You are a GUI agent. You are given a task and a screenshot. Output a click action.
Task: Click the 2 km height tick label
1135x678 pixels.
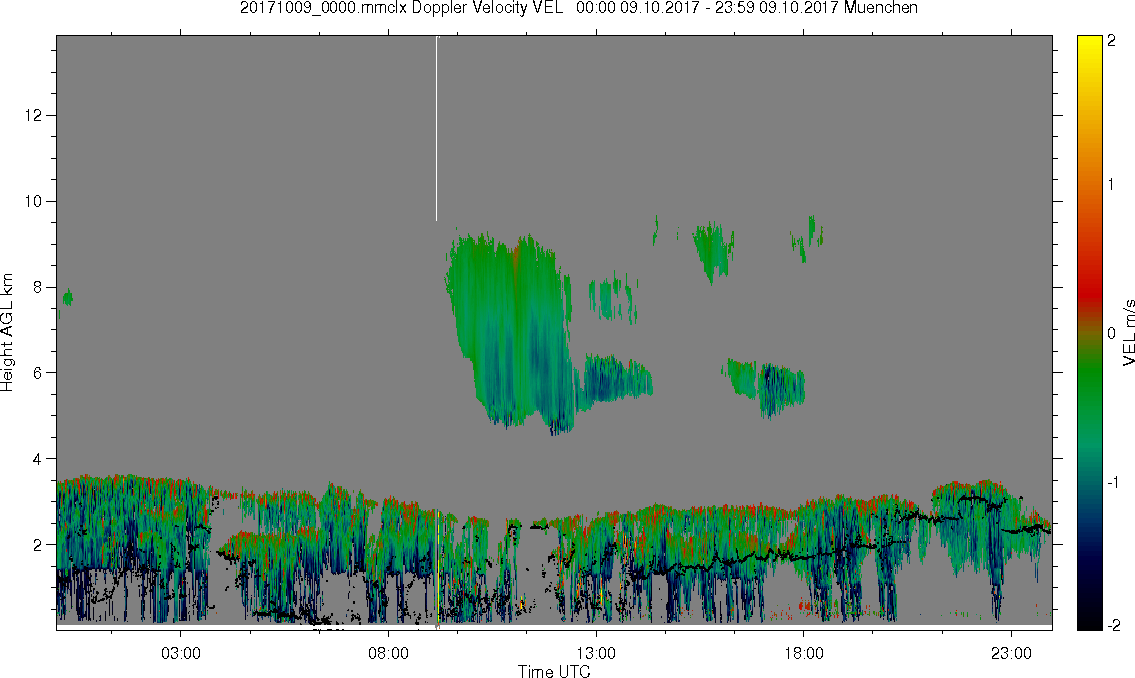(x=36, y=544)
